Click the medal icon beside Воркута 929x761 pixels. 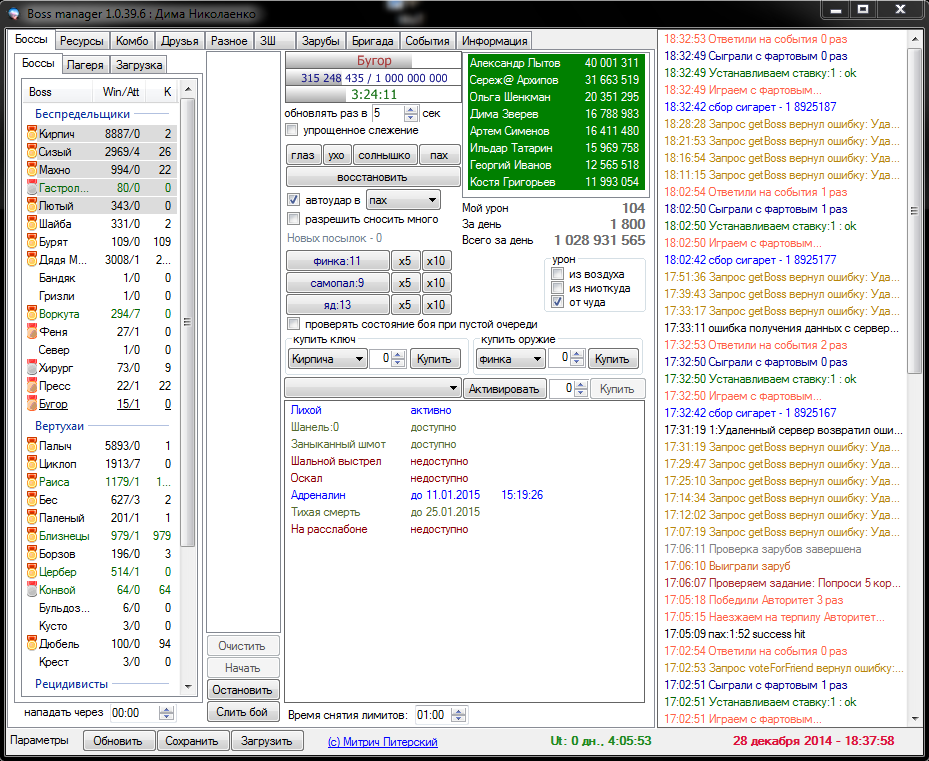point(32,314)
